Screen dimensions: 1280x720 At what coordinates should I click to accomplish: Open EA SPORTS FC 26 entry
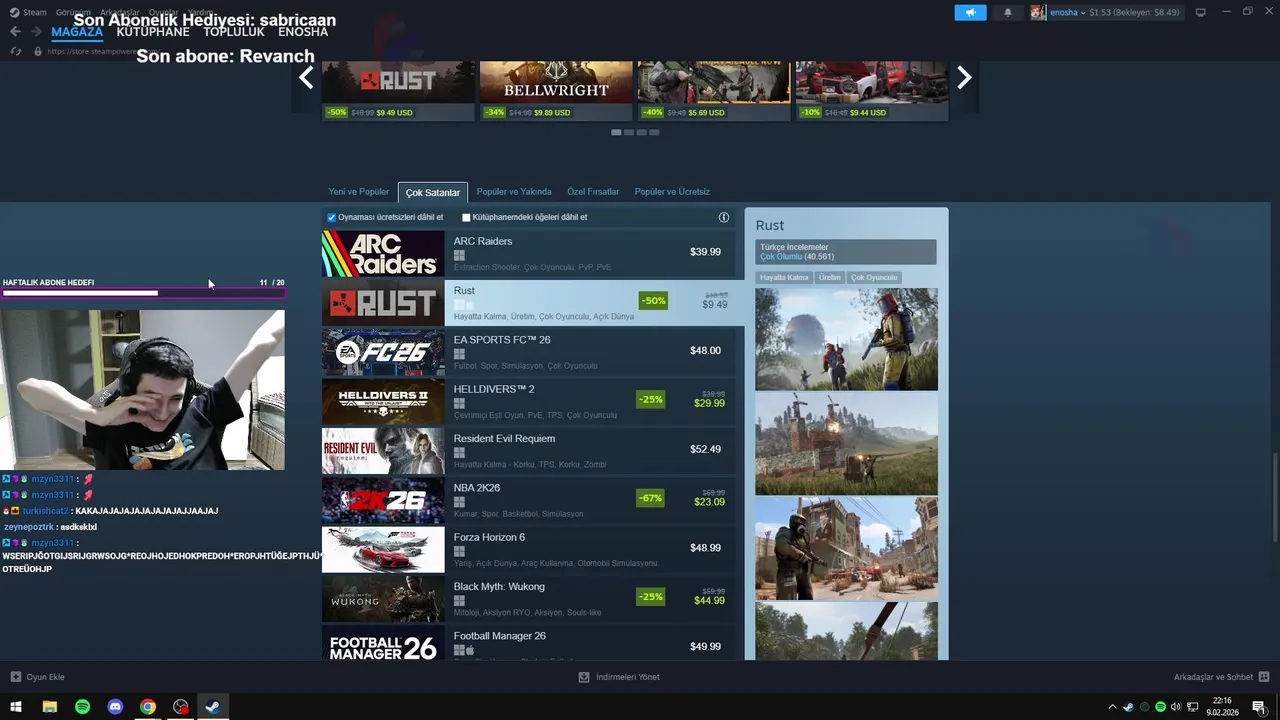[x=528, y=352]
